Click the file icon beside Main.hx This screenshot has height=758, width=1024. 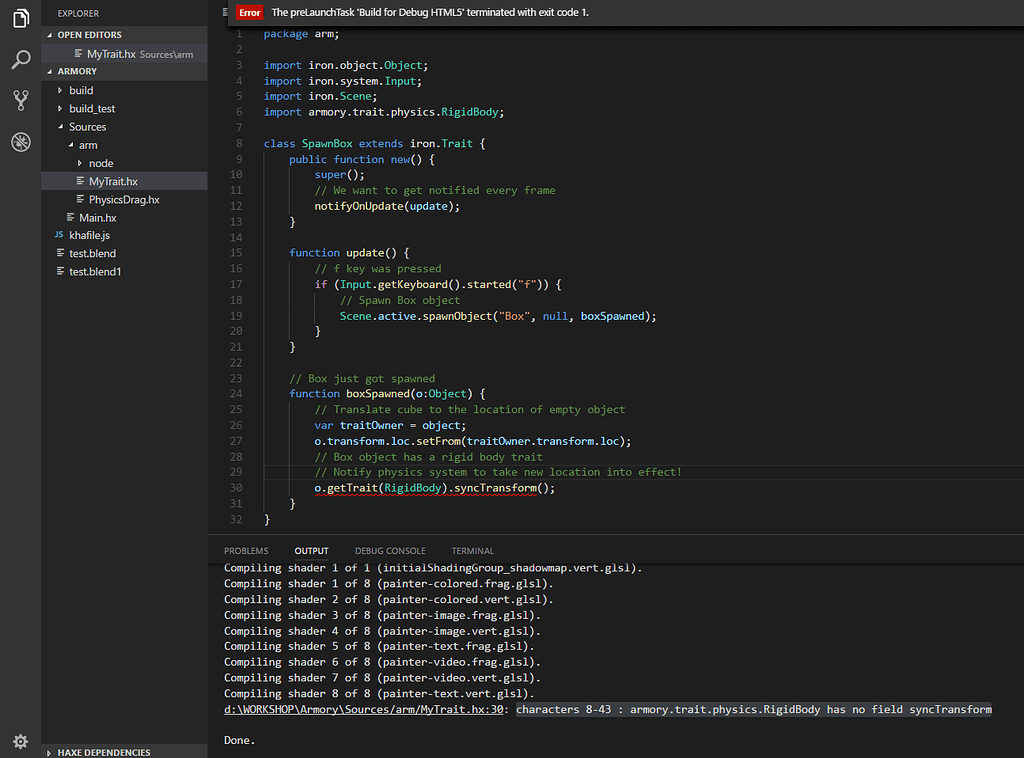click(x=71, y=217)
